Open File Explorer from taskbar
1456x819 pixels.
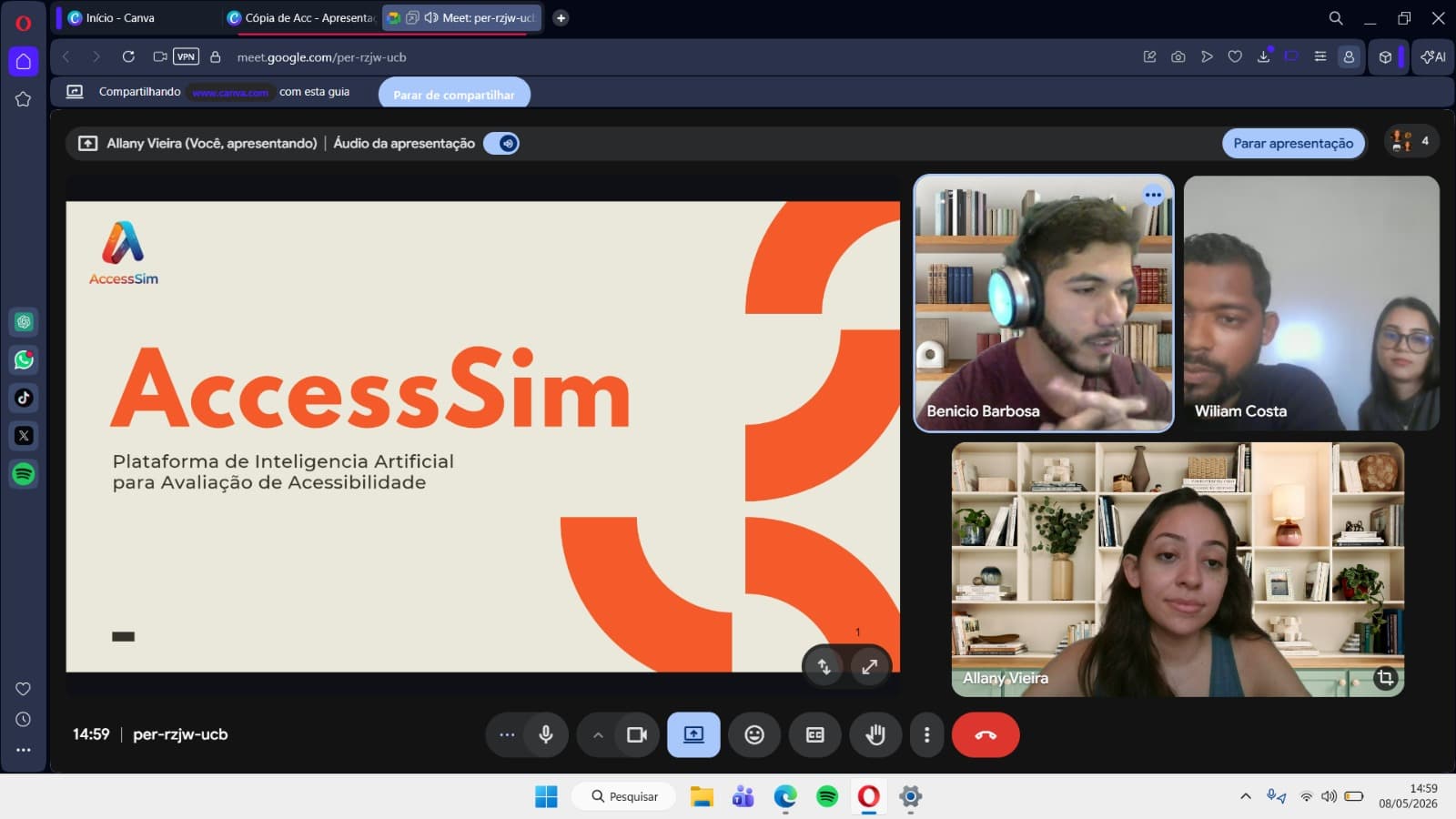701,796
